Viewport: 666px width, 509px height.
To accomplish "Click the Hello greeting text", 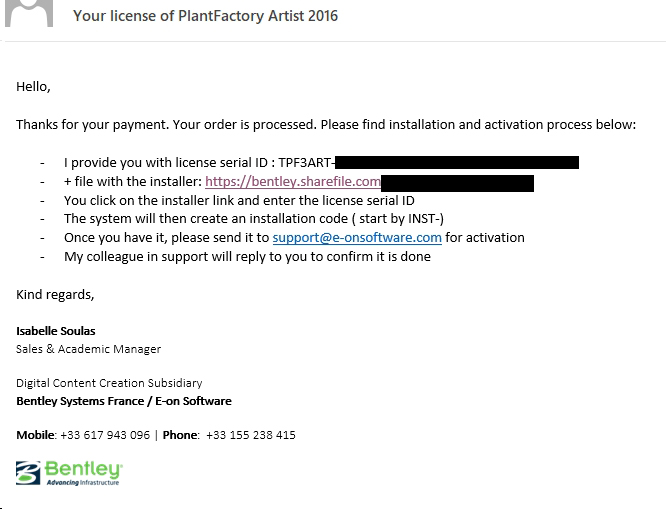I will coord(33,87).
